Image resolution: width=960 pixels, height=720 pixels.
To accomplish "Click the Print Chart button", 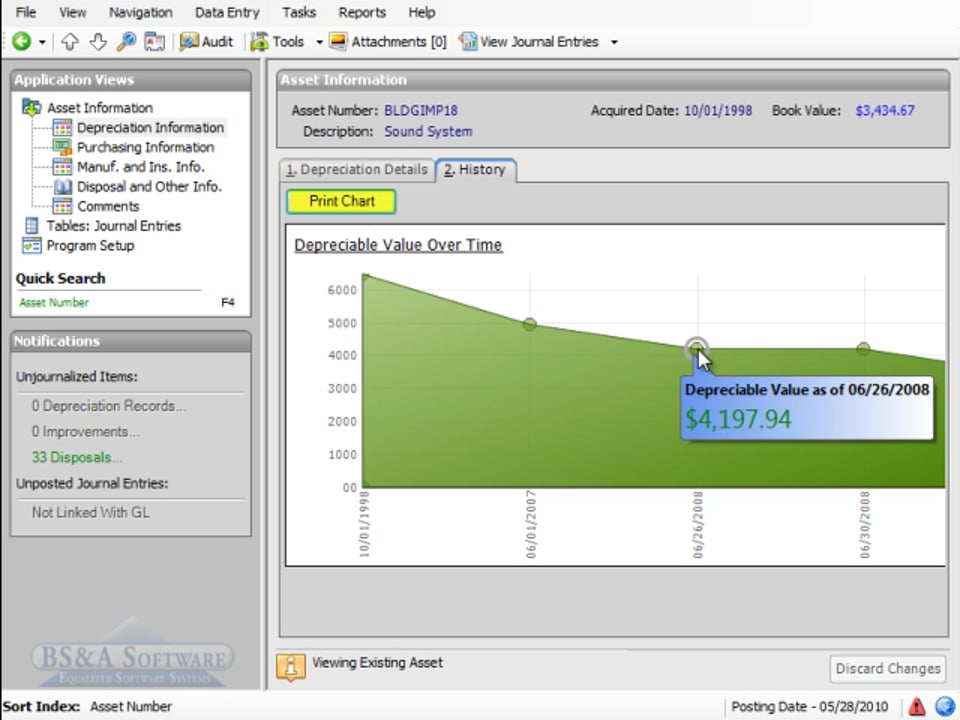I will tap(341, 201).
